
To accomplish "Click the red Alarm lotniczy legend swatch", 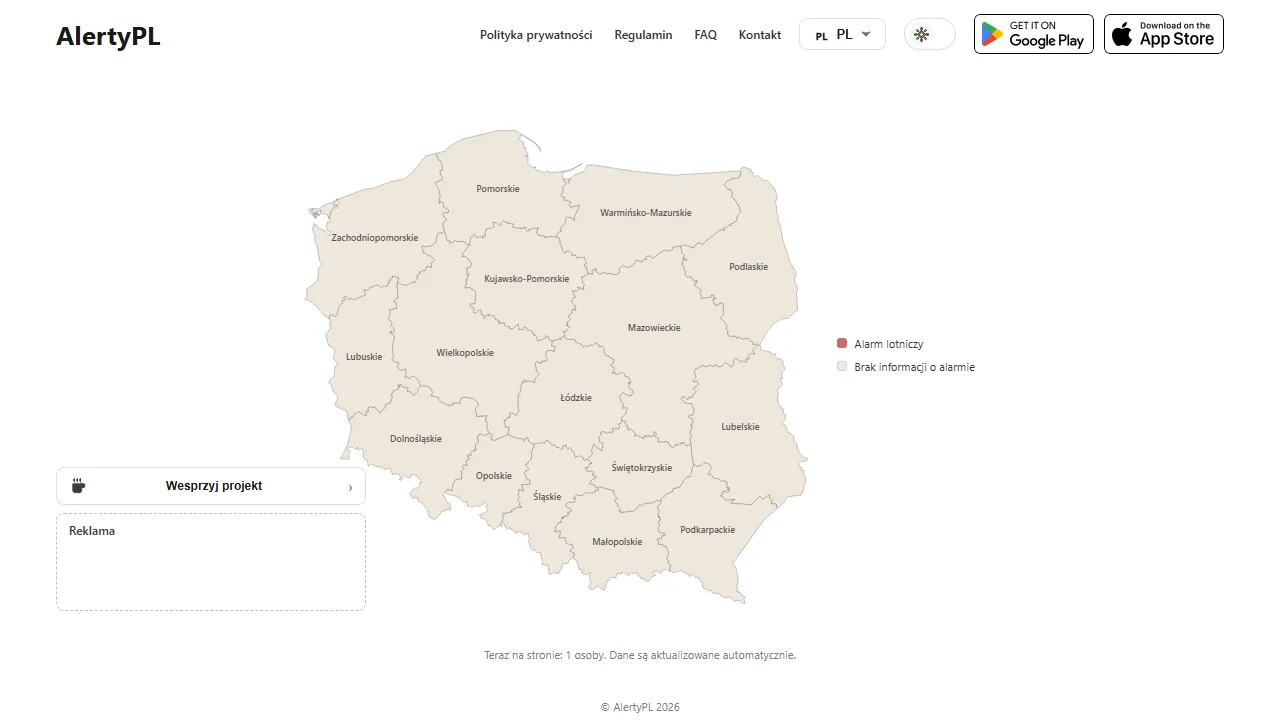I will point(841,342).
